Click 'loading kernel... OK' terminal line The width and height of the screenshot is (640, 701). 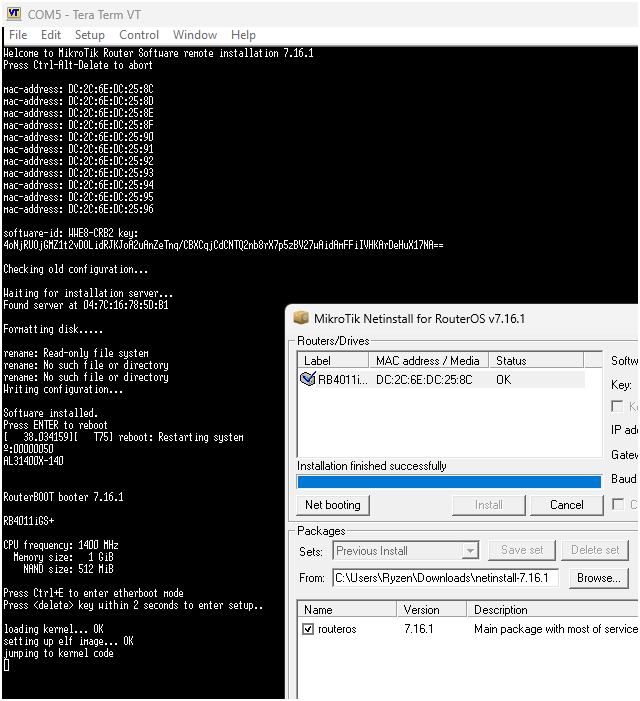pyautogui.click(x=54, y=629)
